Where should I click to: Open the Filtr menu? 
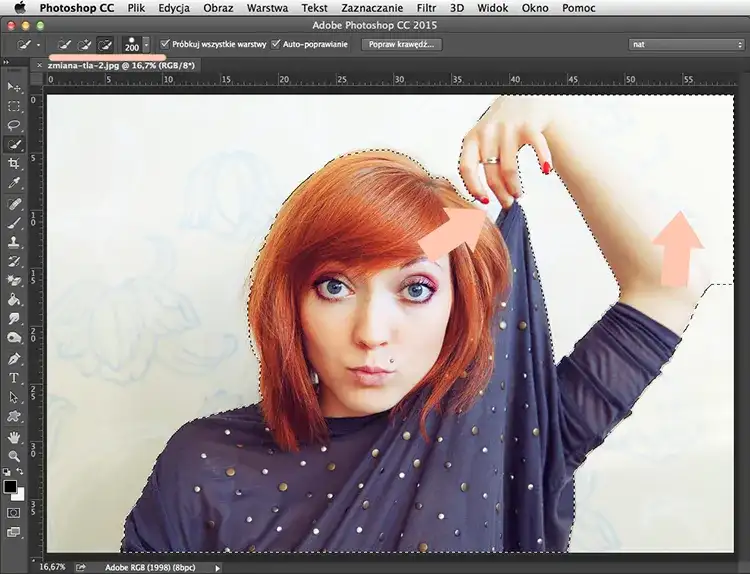[x=426, y=7]
